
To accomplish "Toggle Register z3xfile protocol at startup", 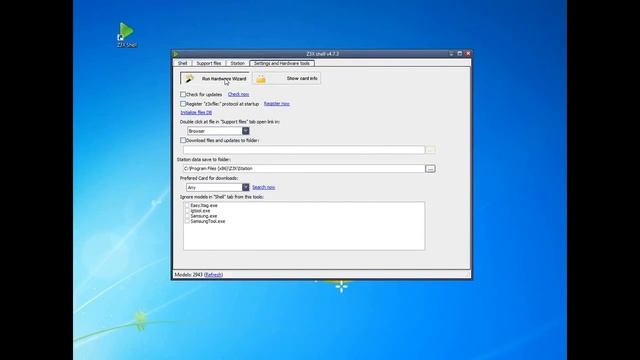I will coord(183,104).
